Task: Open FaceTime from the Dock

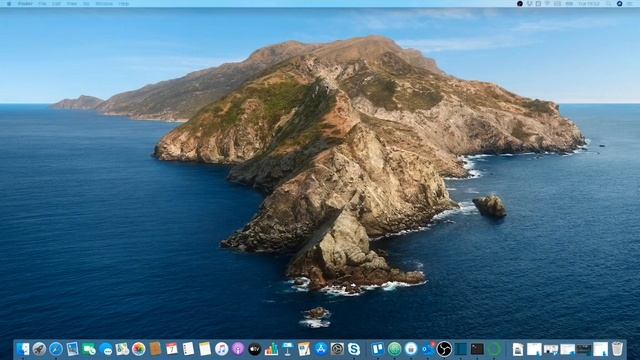Action: coord(89,349)
